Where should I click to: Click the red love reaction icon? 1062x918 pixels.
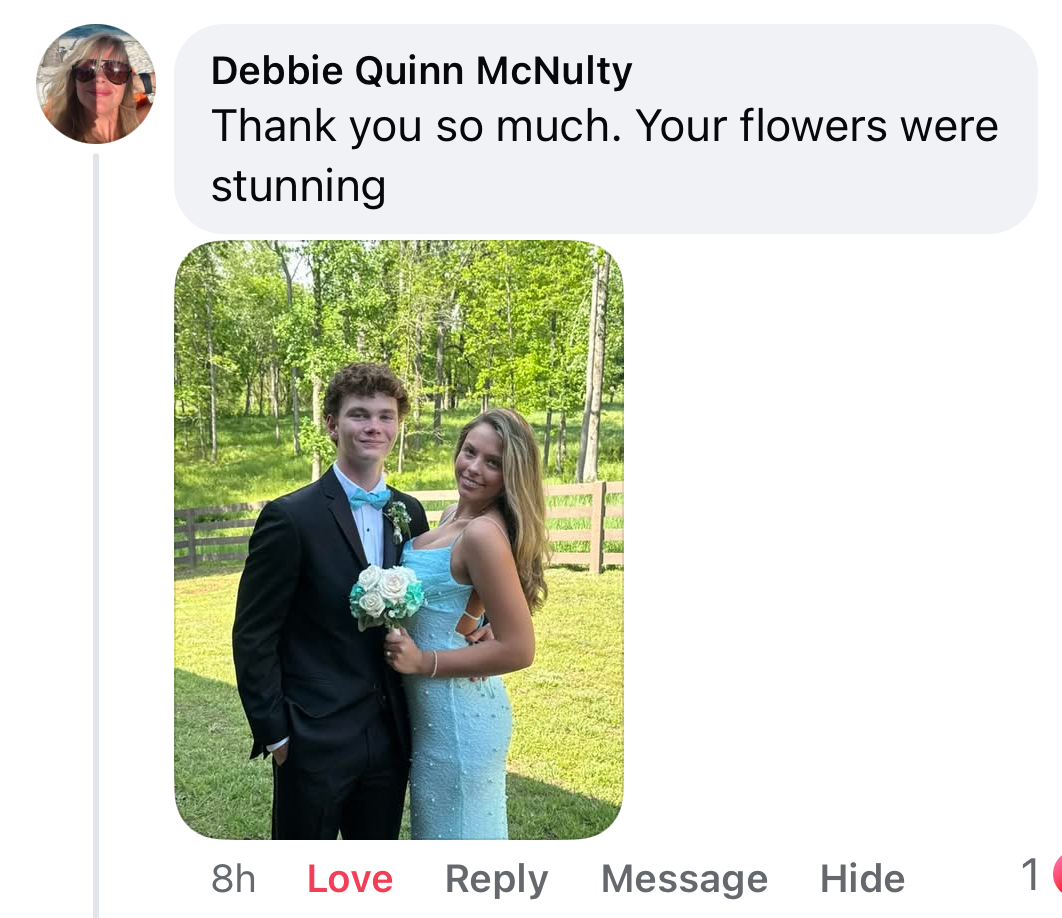click(x=1056, y=876)
